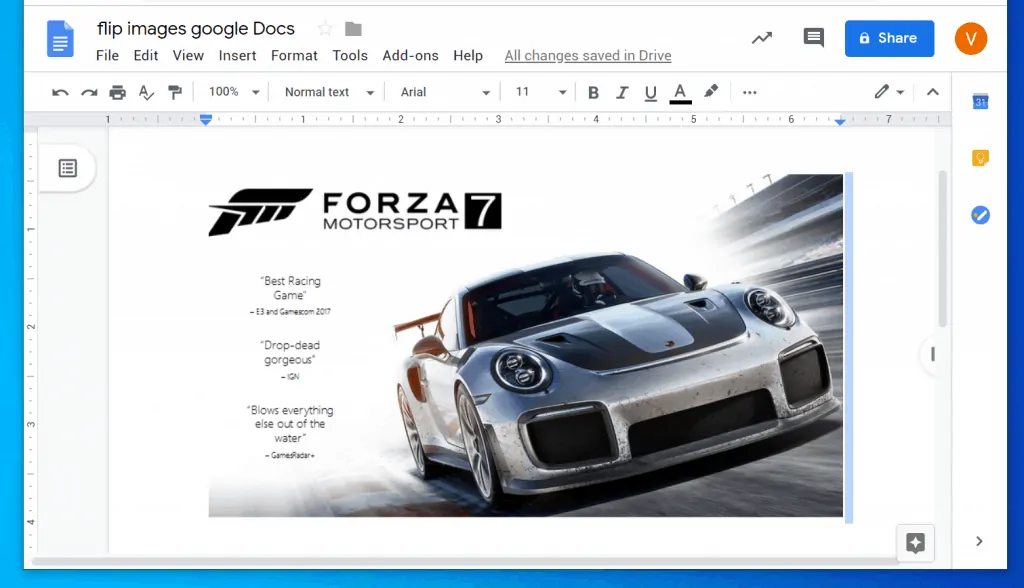This screenshot has height=588, width=1024.
Task: Click the horizontal scrollbar at bottom
Action: tap(466, 562)
